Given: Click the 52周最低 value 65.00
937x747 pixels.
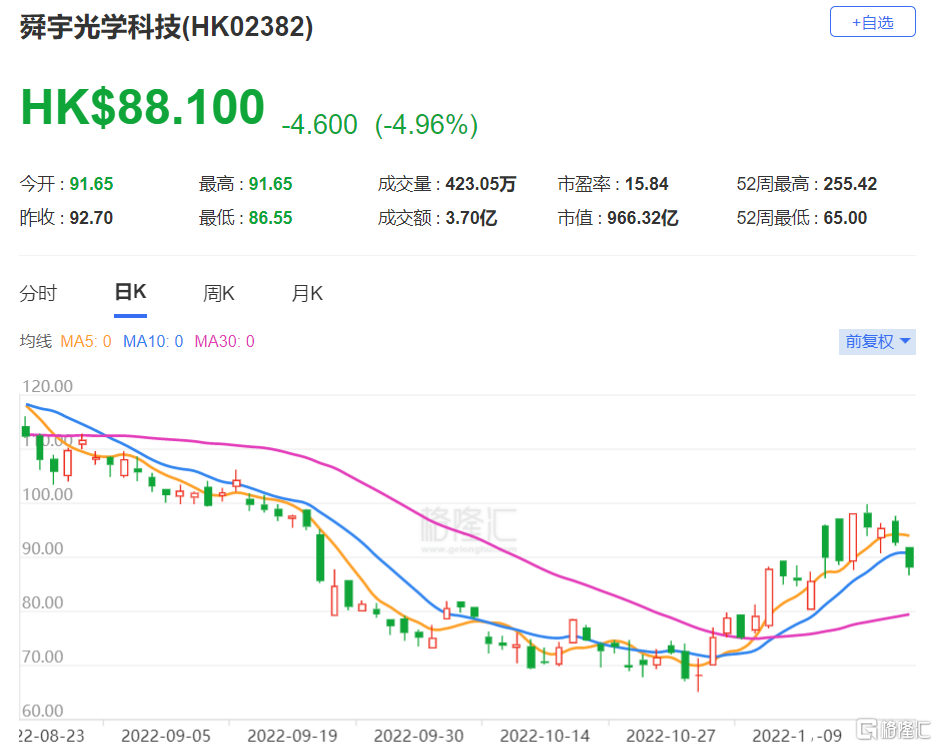Looking at the screenshot, I should point(845,218).
